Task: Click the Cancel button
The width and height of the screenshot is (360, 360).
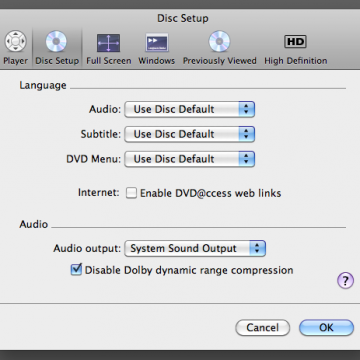Action: pos(262,328)
